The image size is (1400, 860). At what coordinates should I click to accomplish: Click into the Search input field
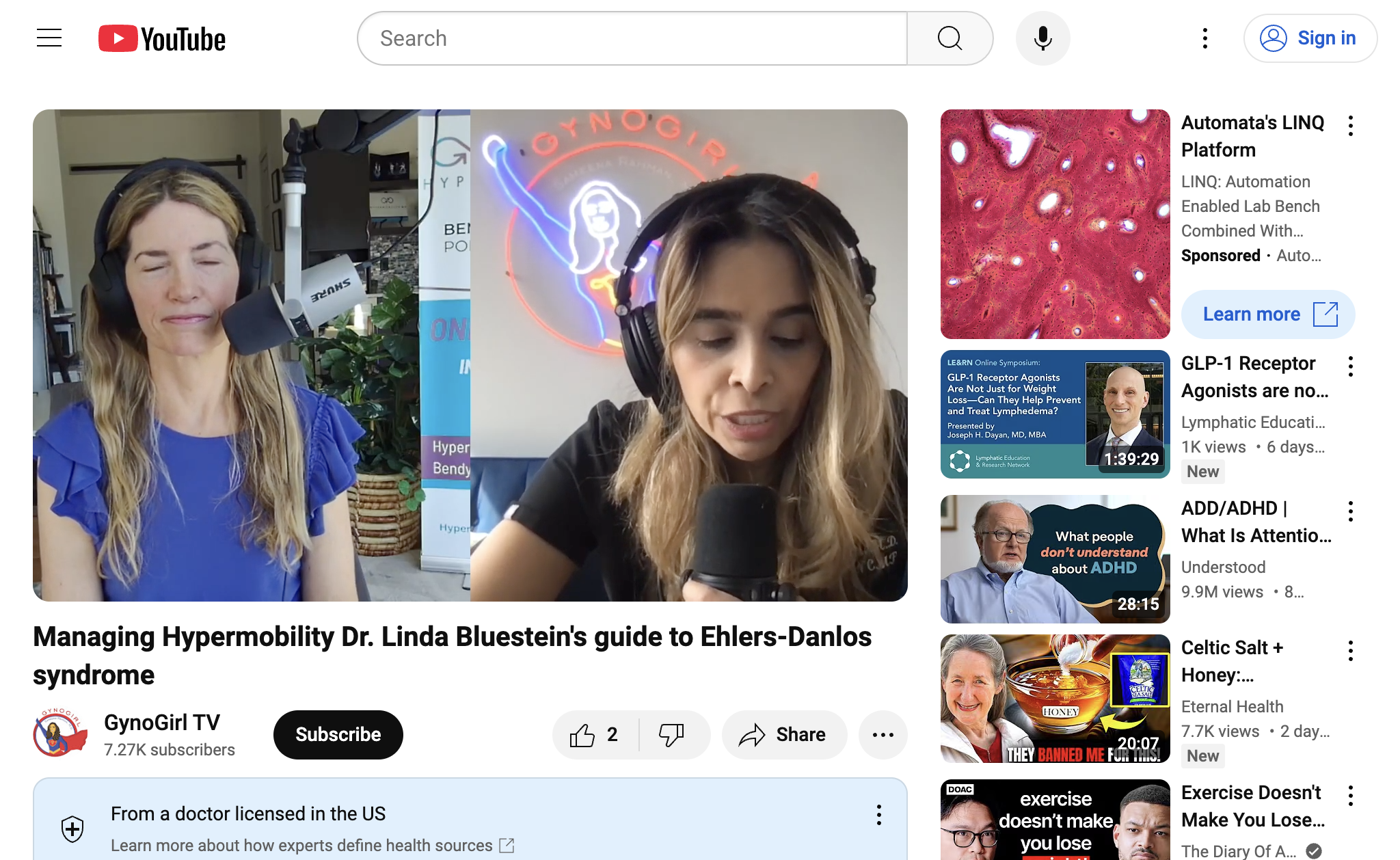(632, 38)
